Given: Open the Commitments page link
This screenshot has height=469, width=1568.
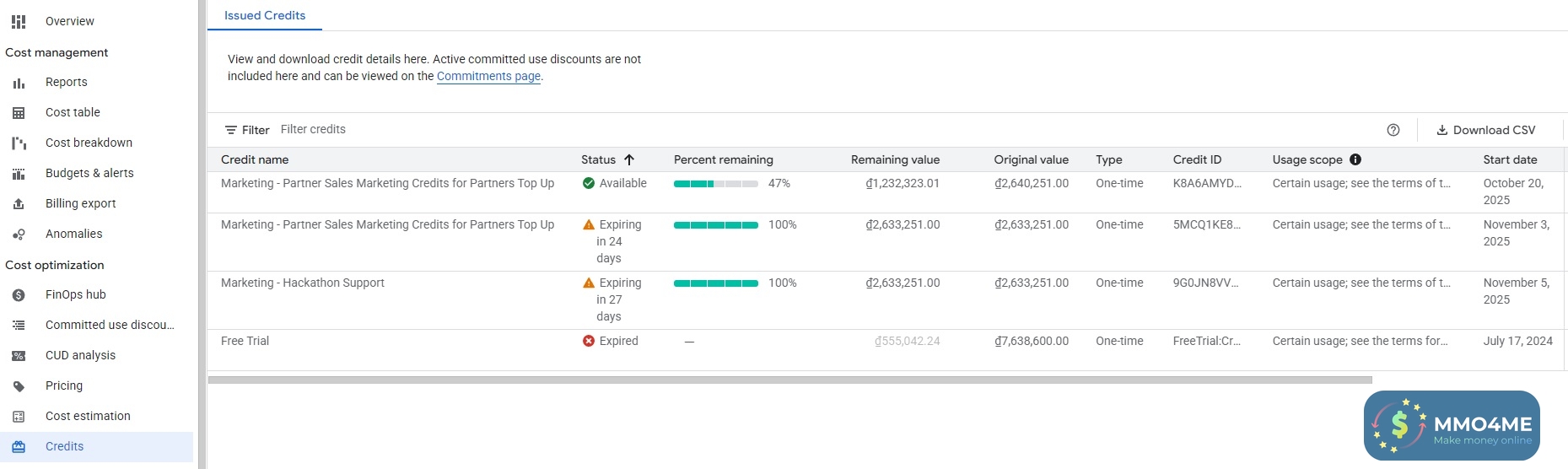Looking at the screenshot, I should point(488,76).
